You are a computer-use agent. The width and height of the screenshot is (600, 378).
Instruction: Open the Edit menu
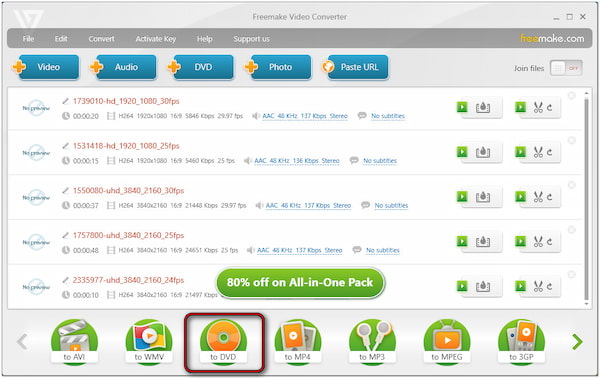tap(61, 39)
